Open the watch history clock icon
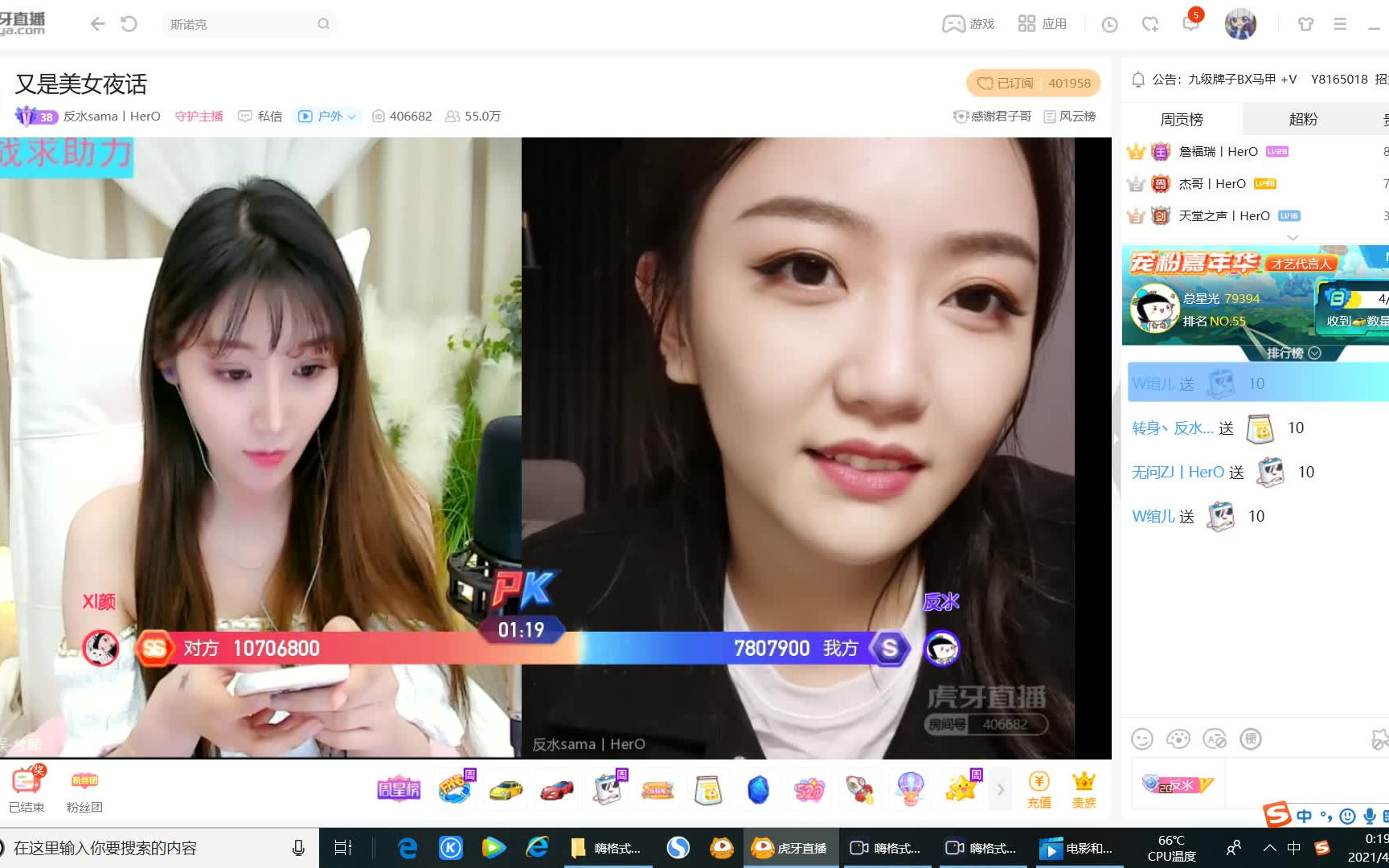The image size is (1389, 868). coord(1108,24)
